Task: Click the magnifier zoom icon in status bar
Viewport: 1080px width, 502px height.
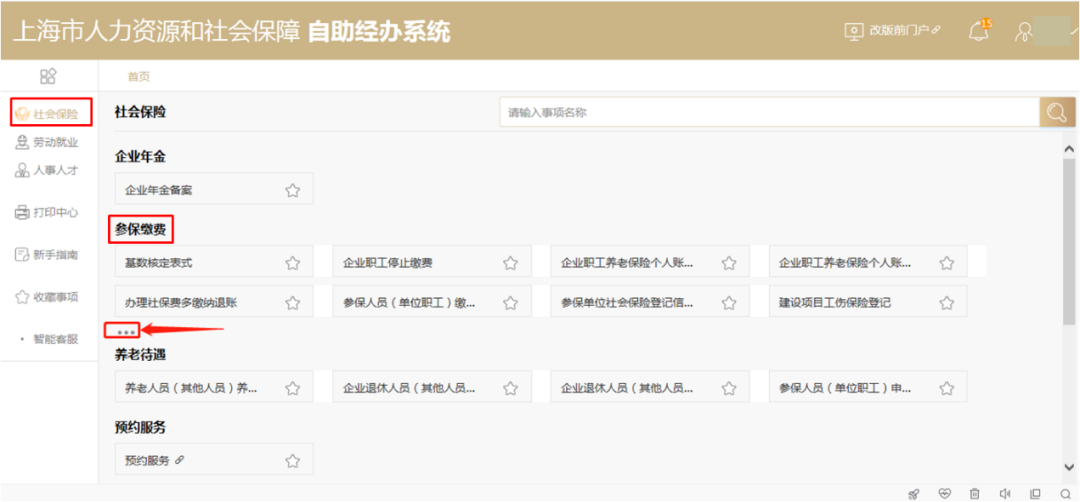Action: click(x=1066, y=493)
